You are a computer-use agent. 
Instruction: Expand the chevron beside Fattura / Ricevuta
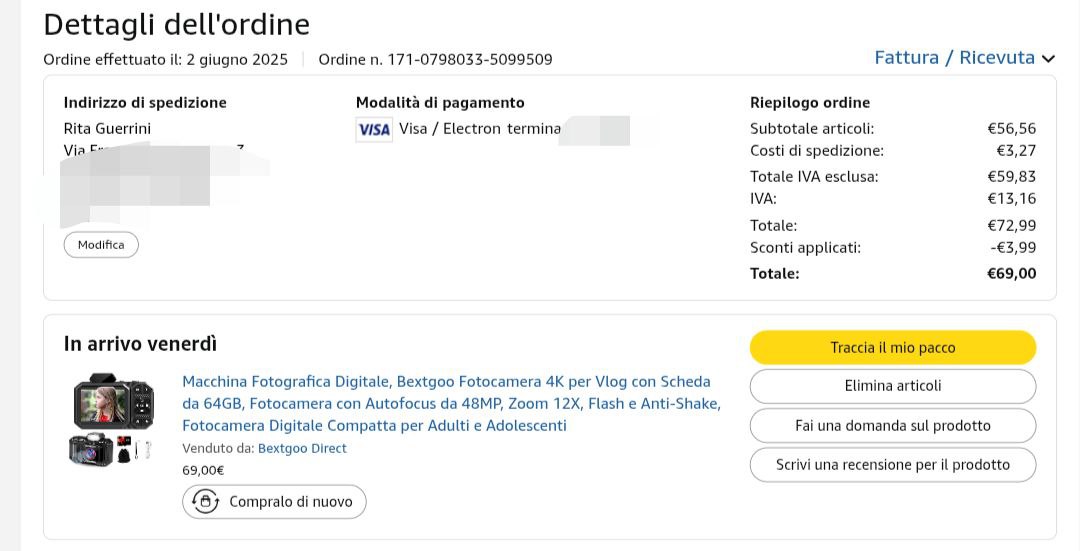pos(1048,58)
